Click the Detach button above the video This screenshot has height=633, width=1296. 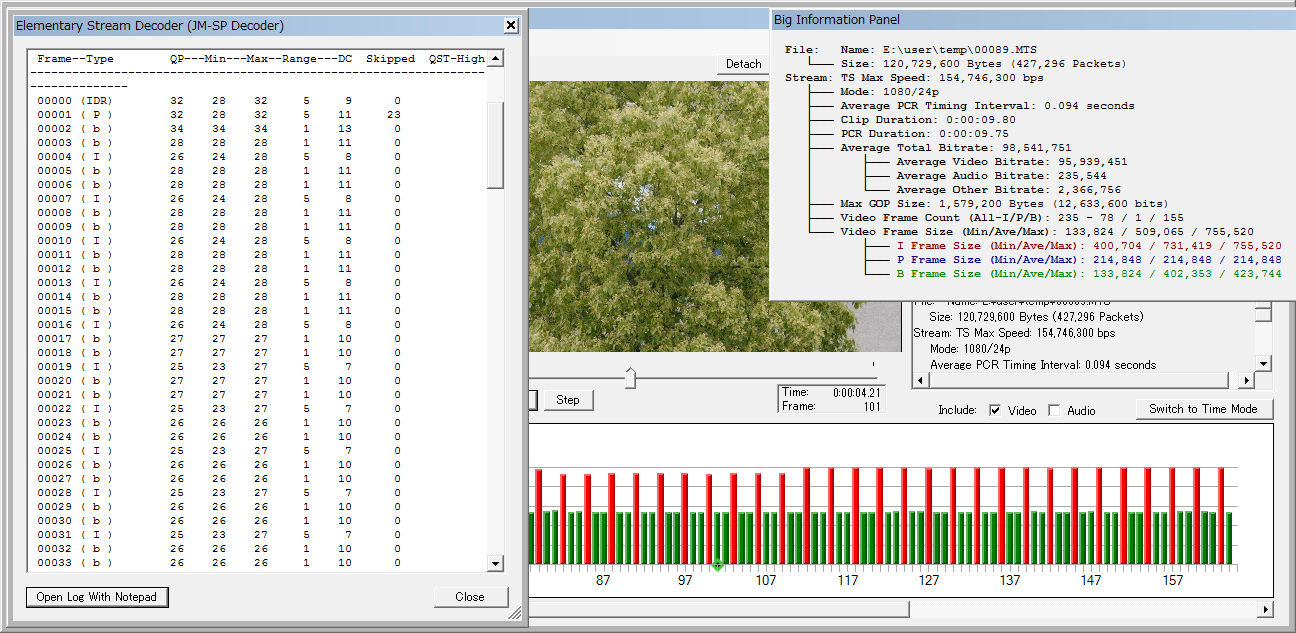pyautogui.click(x=743, y=64)
